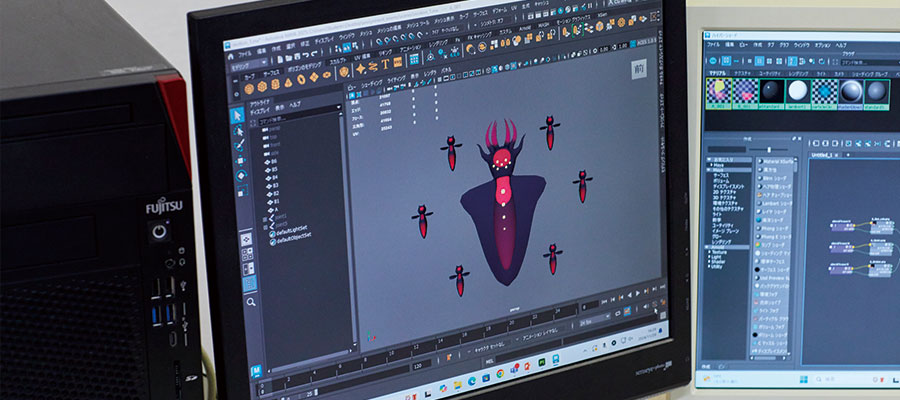Click the magnifier search icon in left panel

pyautogui.click(x=250, y=302)
